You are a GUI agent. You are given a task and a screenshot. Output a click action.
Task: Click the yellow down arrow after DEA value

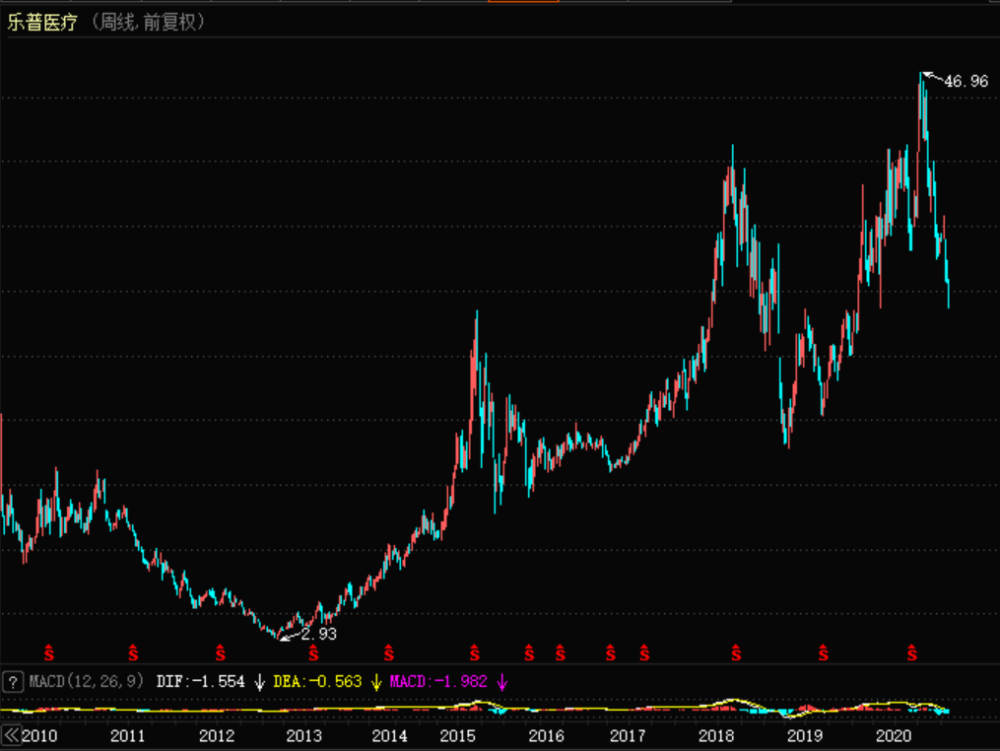376,682
